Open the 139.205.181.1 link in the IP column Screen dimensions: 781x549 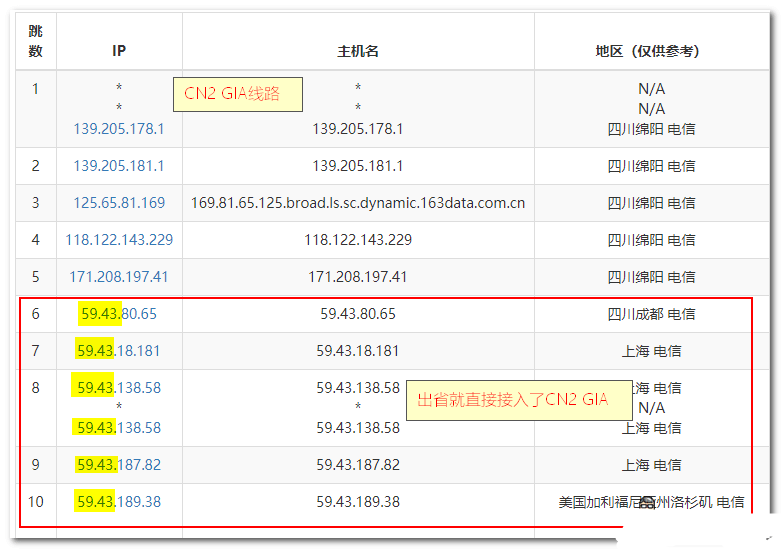point(119,166)
